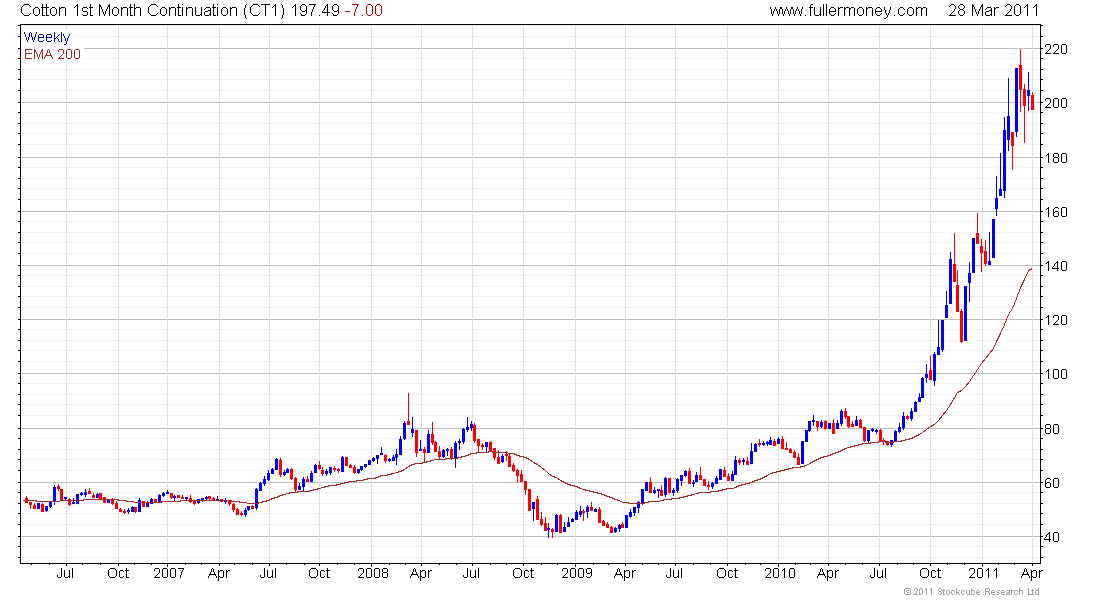This screenshot has height=600, width=1100.
Task: Click the 2011 year label on the time axis
Action: (984, 573)
